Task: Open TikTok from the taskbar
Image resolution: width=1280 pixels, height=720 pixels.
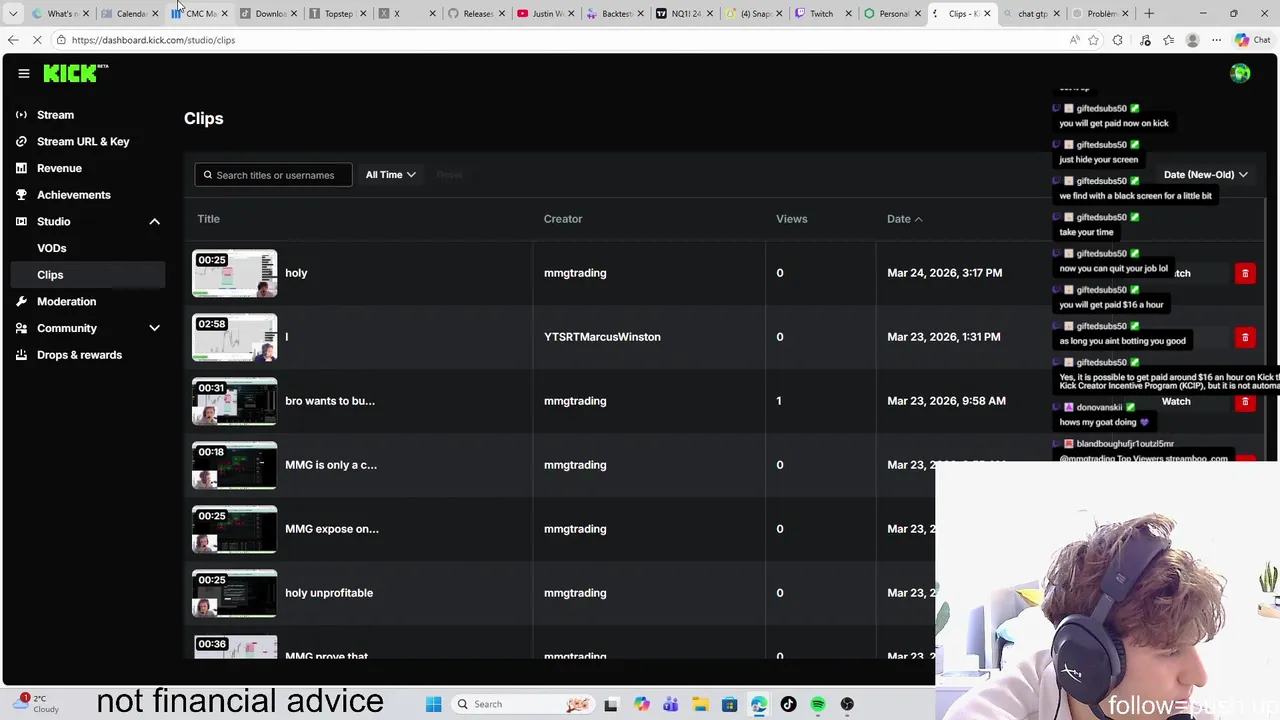Action: tap(788, 704)
